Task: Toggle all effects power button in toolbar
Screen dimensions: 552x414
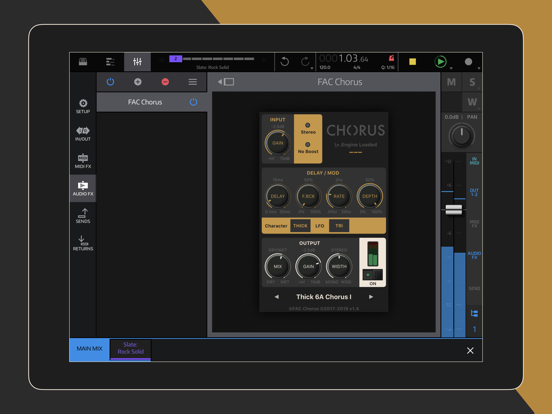Action: pyautogui.click(x=110, y=82)
